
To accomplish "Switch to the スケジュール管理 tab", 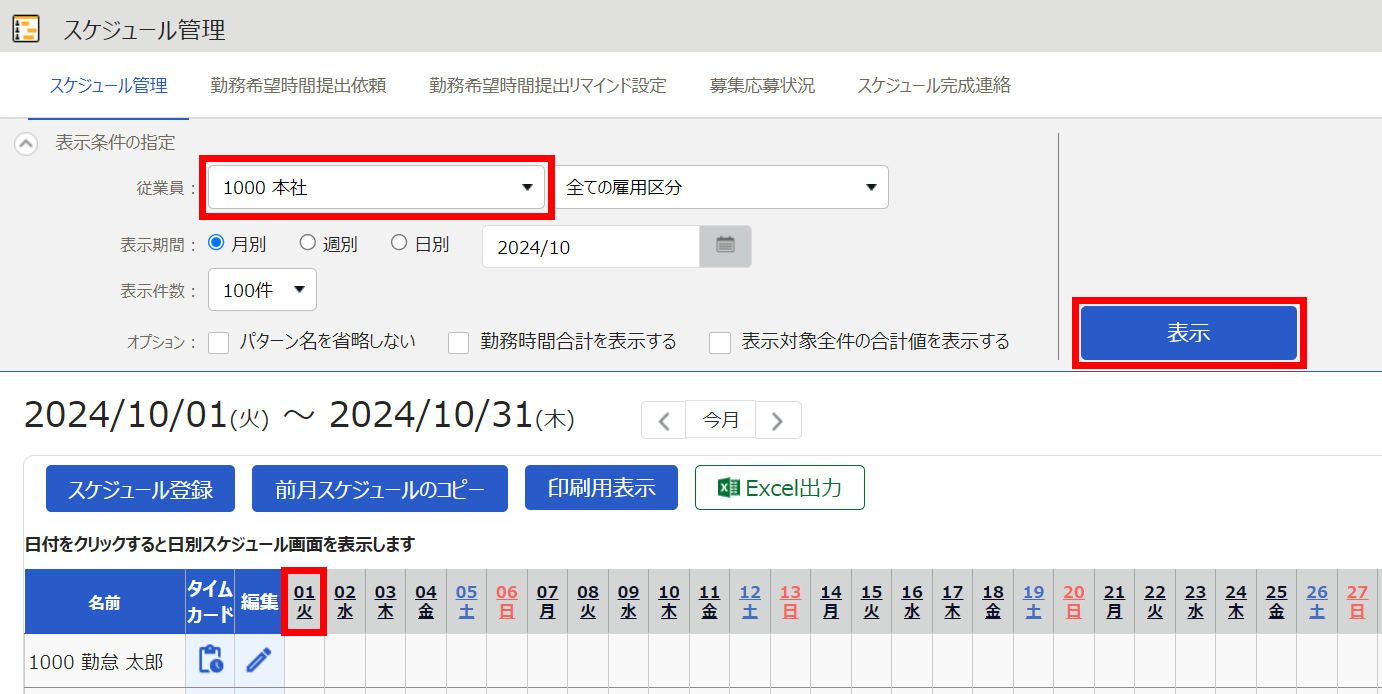I will point(109,86).
